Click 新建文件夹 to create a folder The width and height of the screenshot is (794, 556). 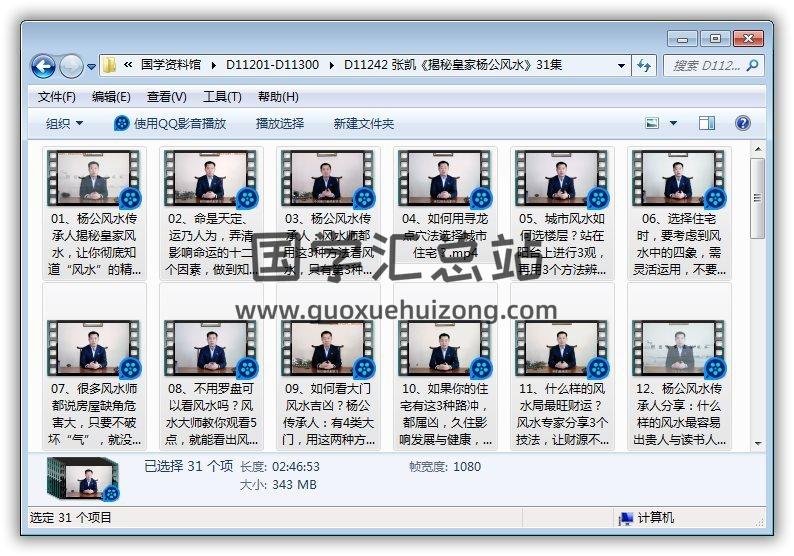364,124
